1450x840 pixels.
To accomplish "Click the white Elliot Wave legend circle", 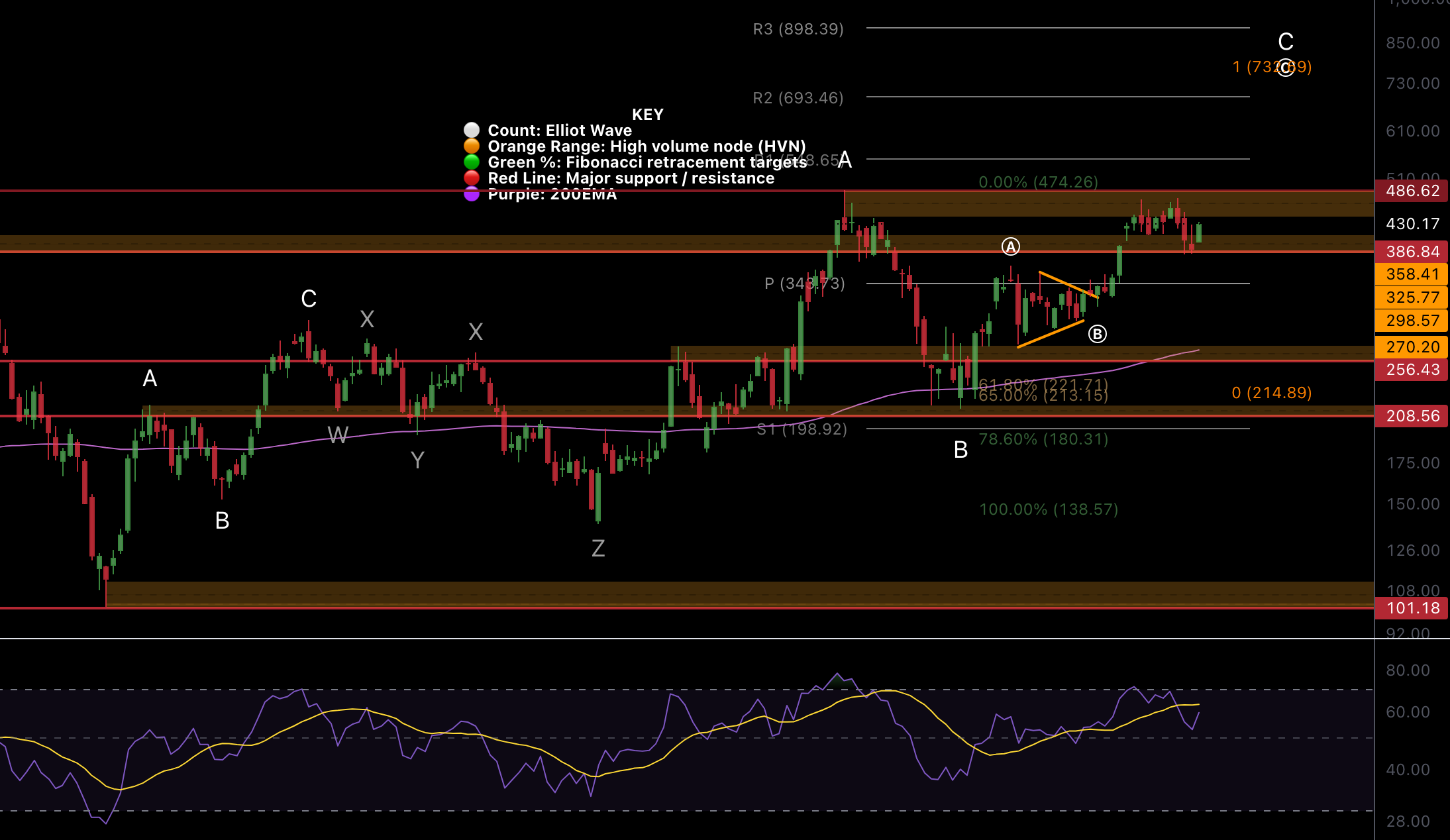I will pos(471,130).
